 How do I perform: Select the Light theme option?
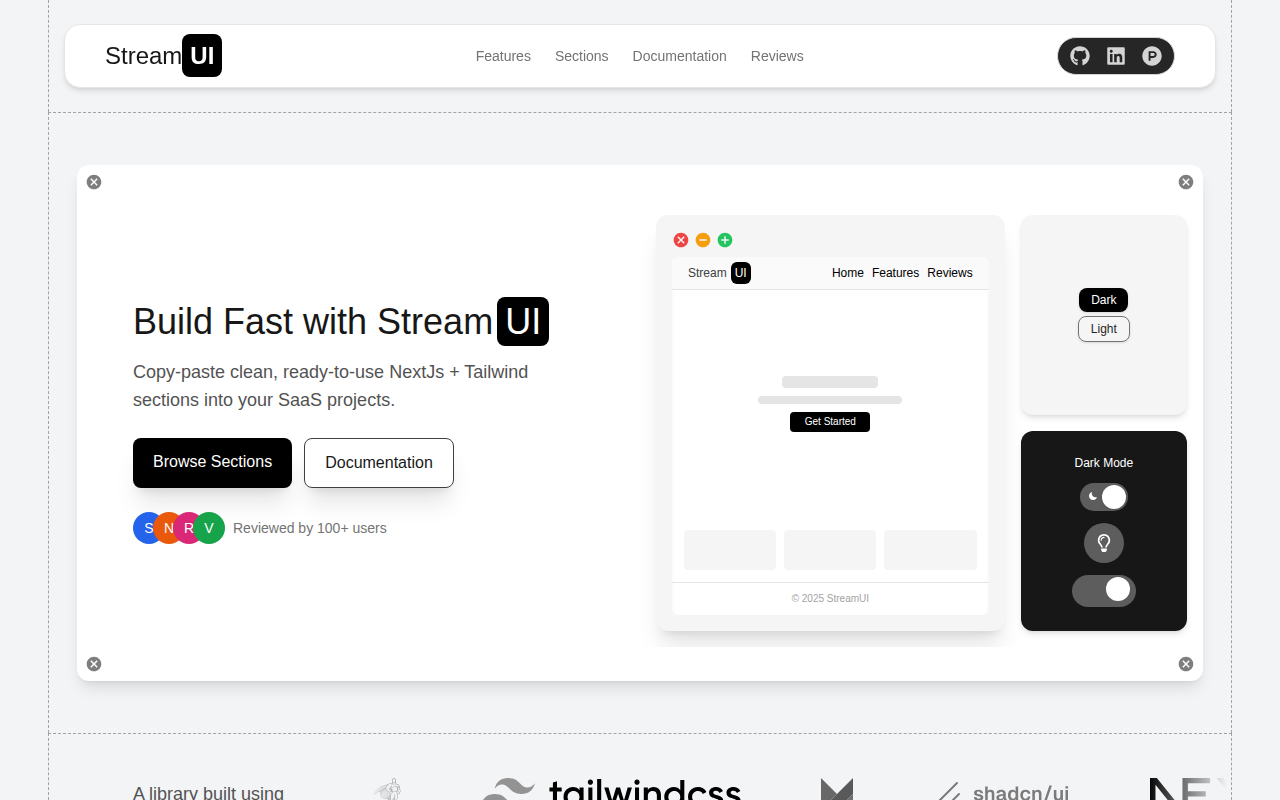pyautogui.click(x=1103, y=329)
